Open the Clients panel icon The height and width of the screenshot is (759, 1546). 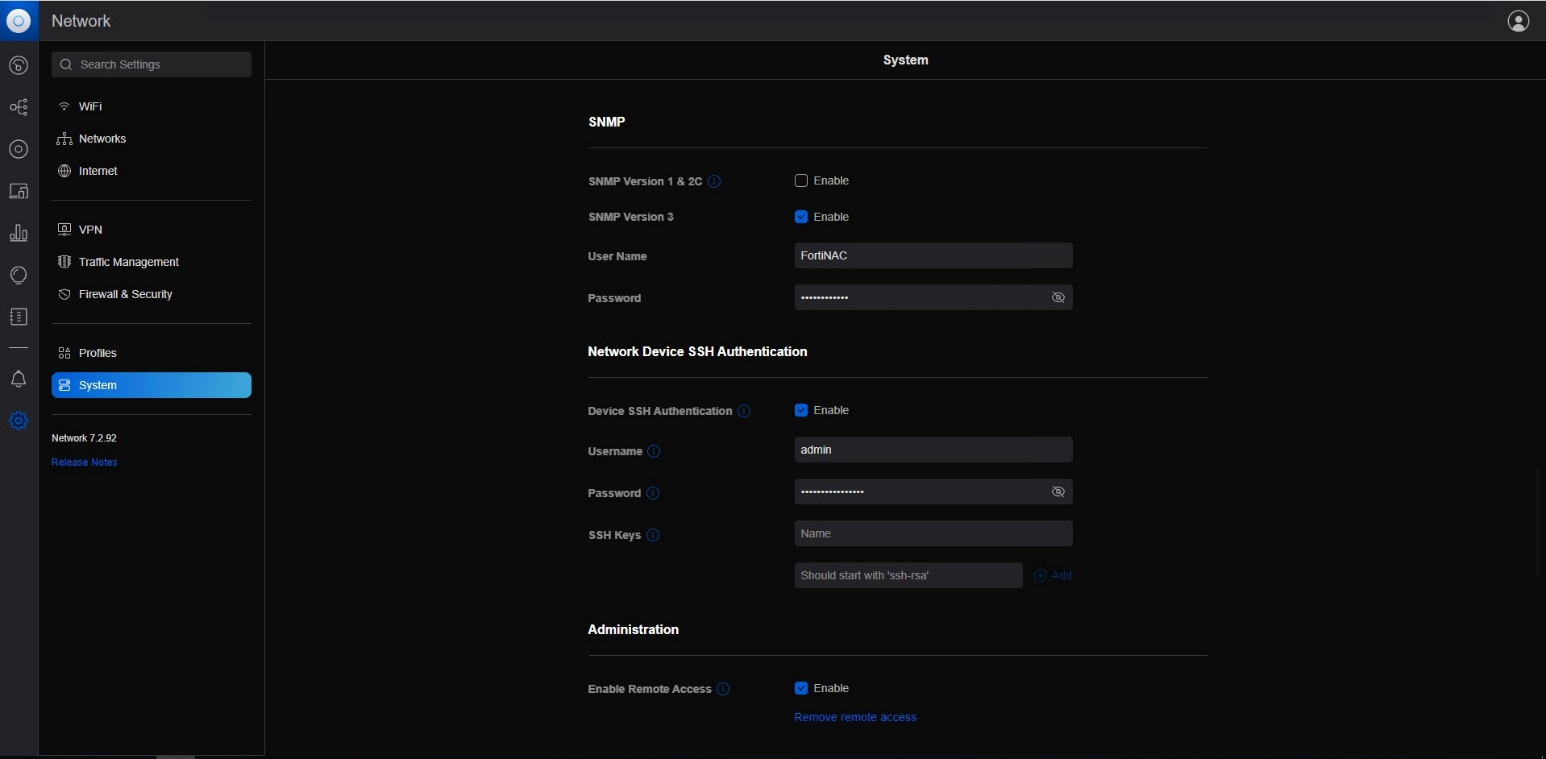[19, 191]
